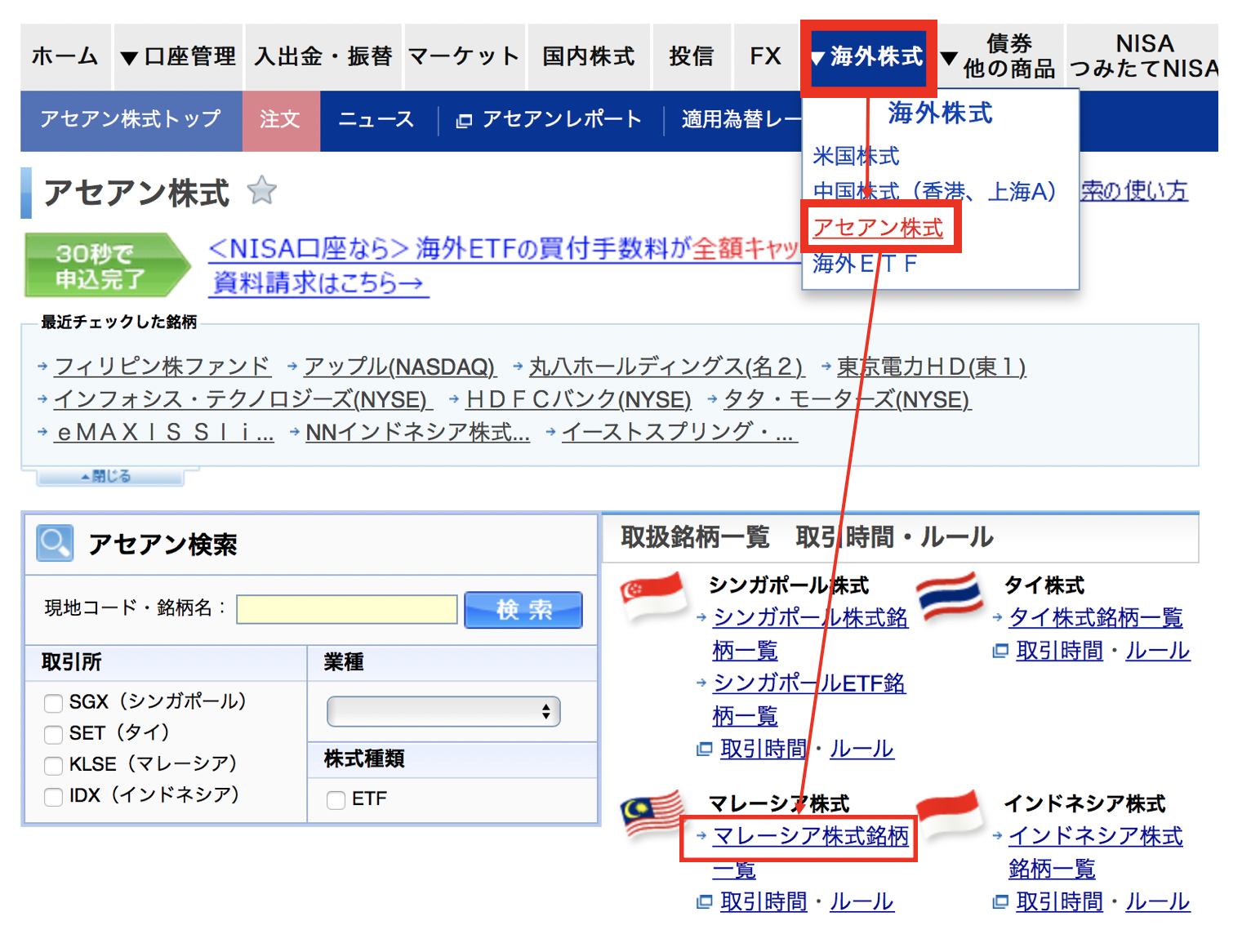
Task: Open Indonesia 取引時間 link
Action: (1060, 901)
